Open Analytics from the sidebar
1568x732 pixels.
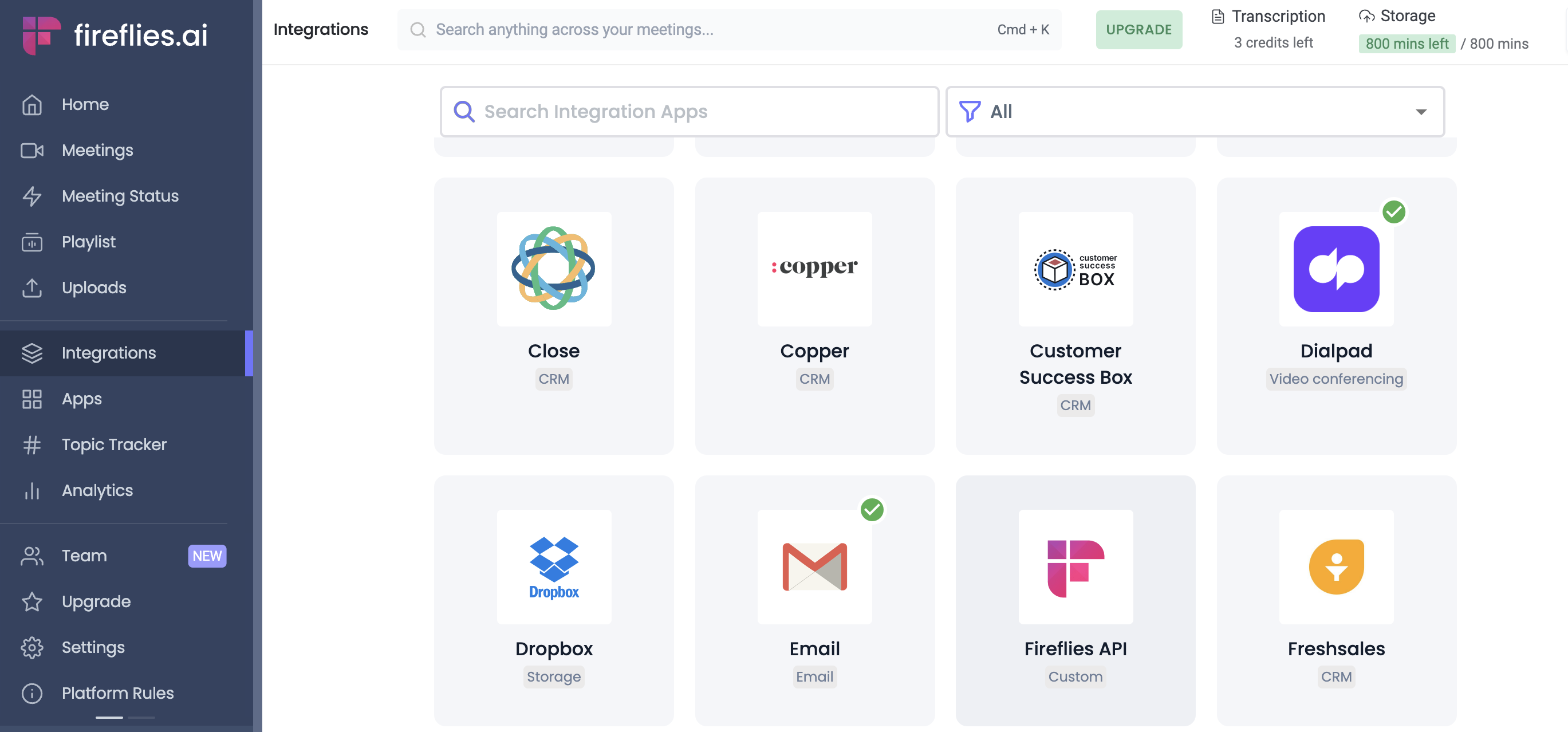(x=97, y=490)
